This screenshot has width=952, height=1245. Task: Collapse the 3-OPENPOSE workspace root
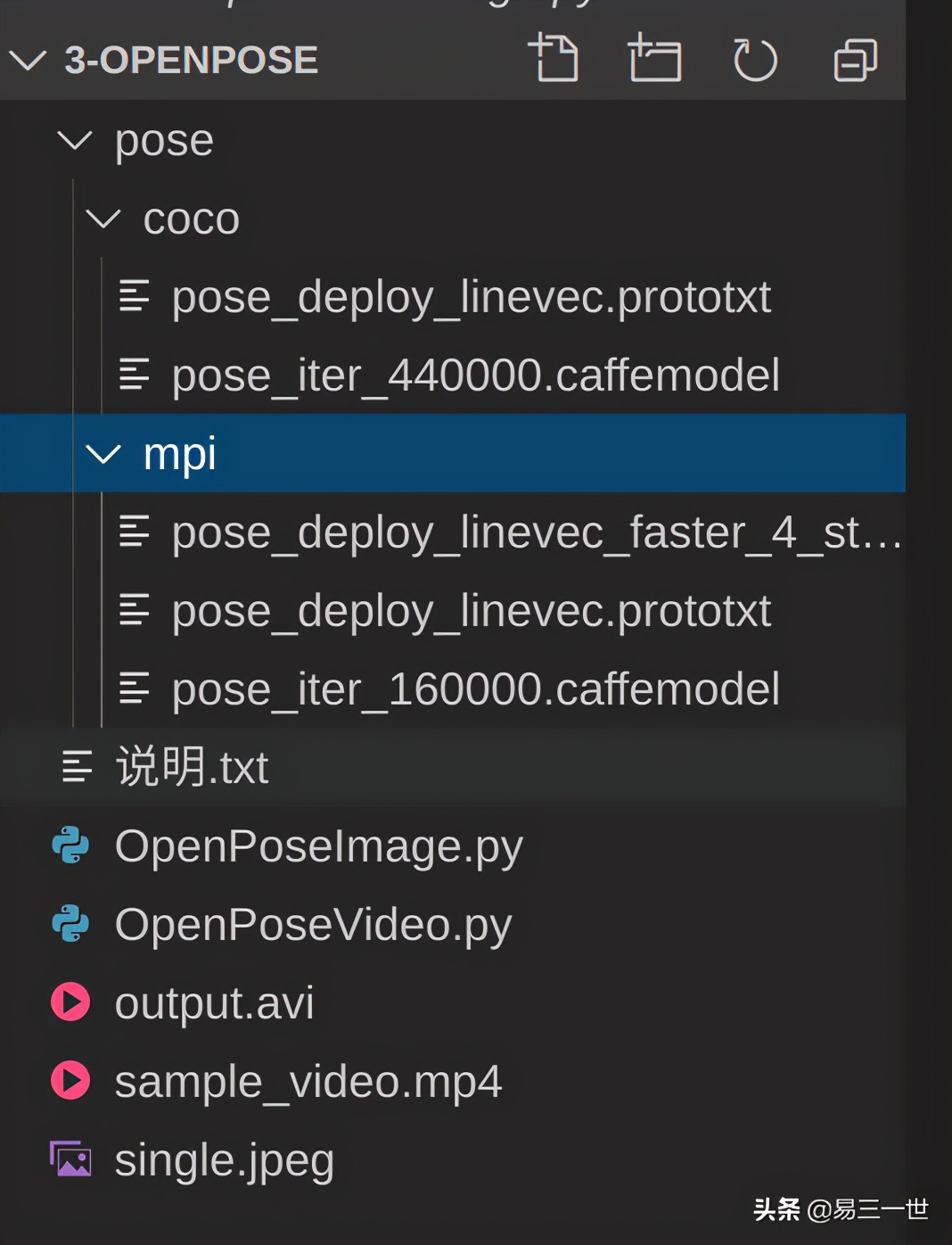pos(29,60)
